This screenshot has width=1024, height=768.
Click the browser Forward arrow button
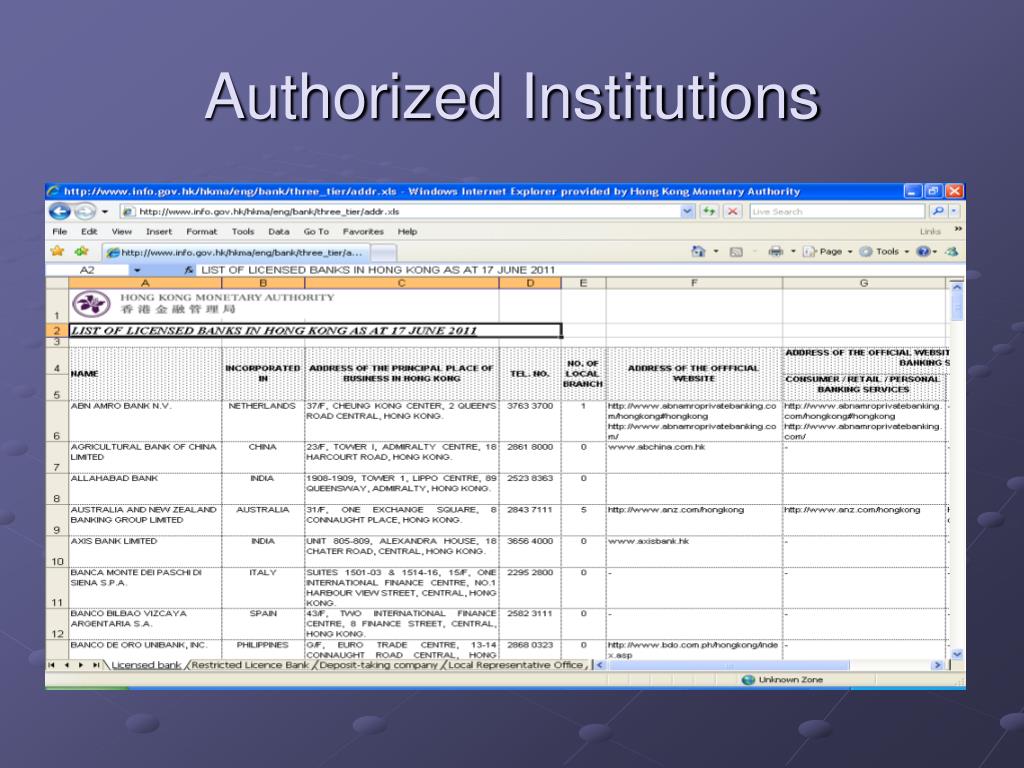click(x=85, y=212)
